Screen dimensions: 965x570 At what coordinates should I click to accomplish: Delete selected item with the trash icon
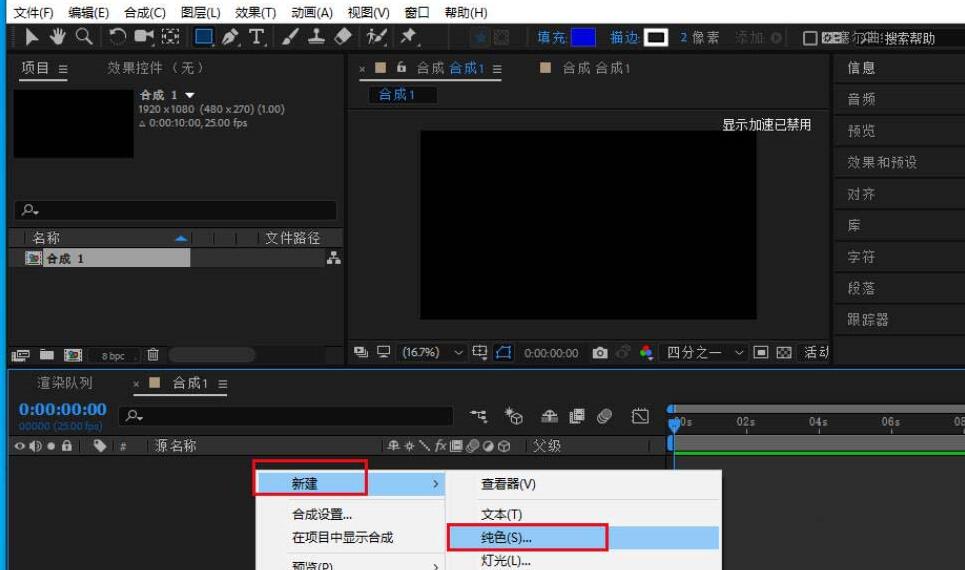click(x=153, y=355)
